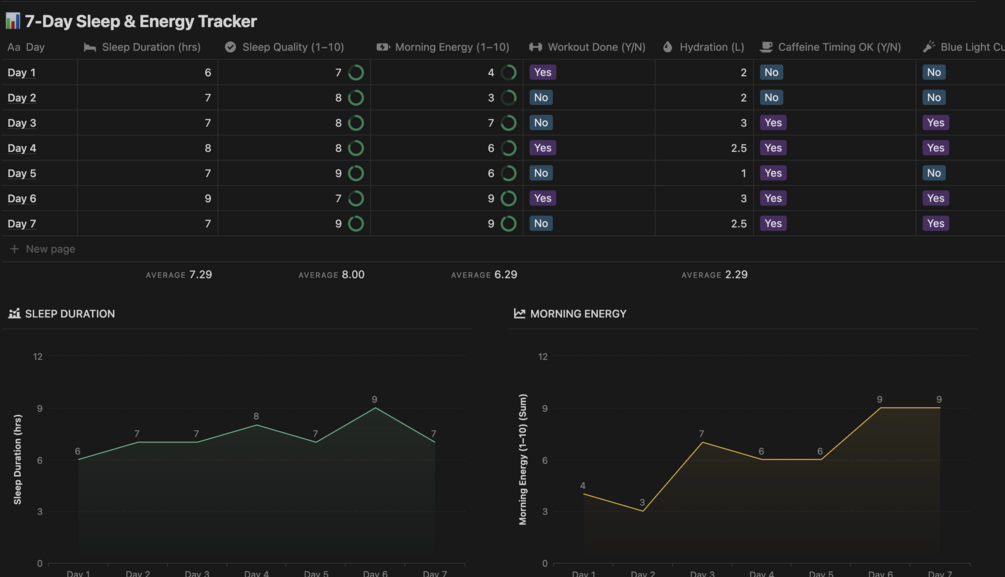This screenshot has width=1005, height=577.
Task: Click the Sleep Duration AVERAGE 7.29 calculation
Action: tap(179, 274)
